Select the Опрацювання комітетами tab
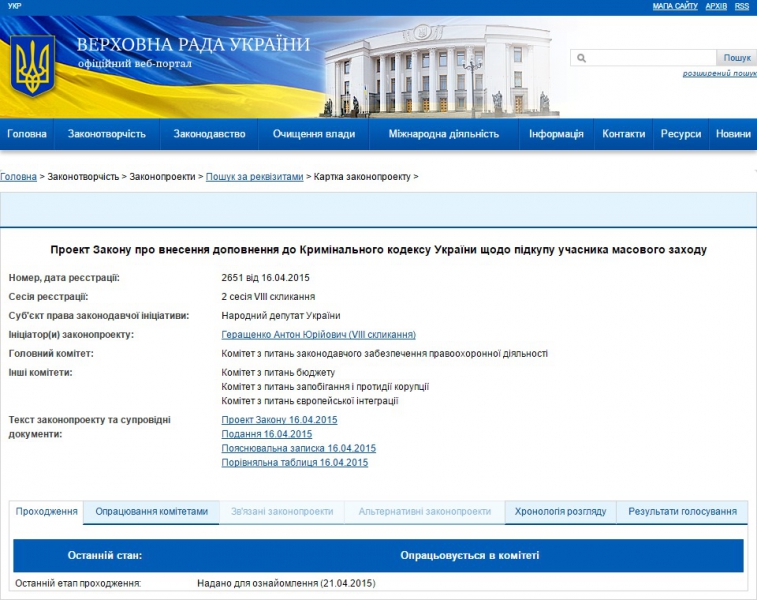Viewport: 757px width, 600px height. point(151,511)
